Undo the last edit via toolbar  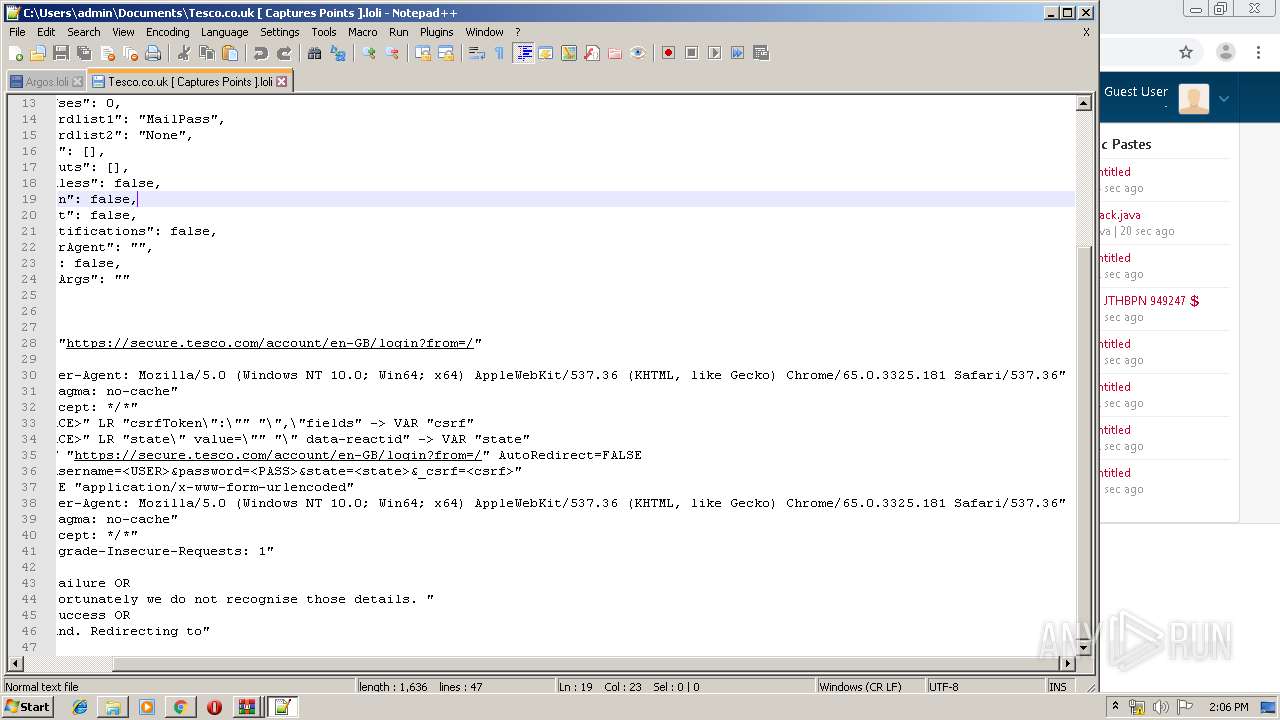click(x=261, y=53)
